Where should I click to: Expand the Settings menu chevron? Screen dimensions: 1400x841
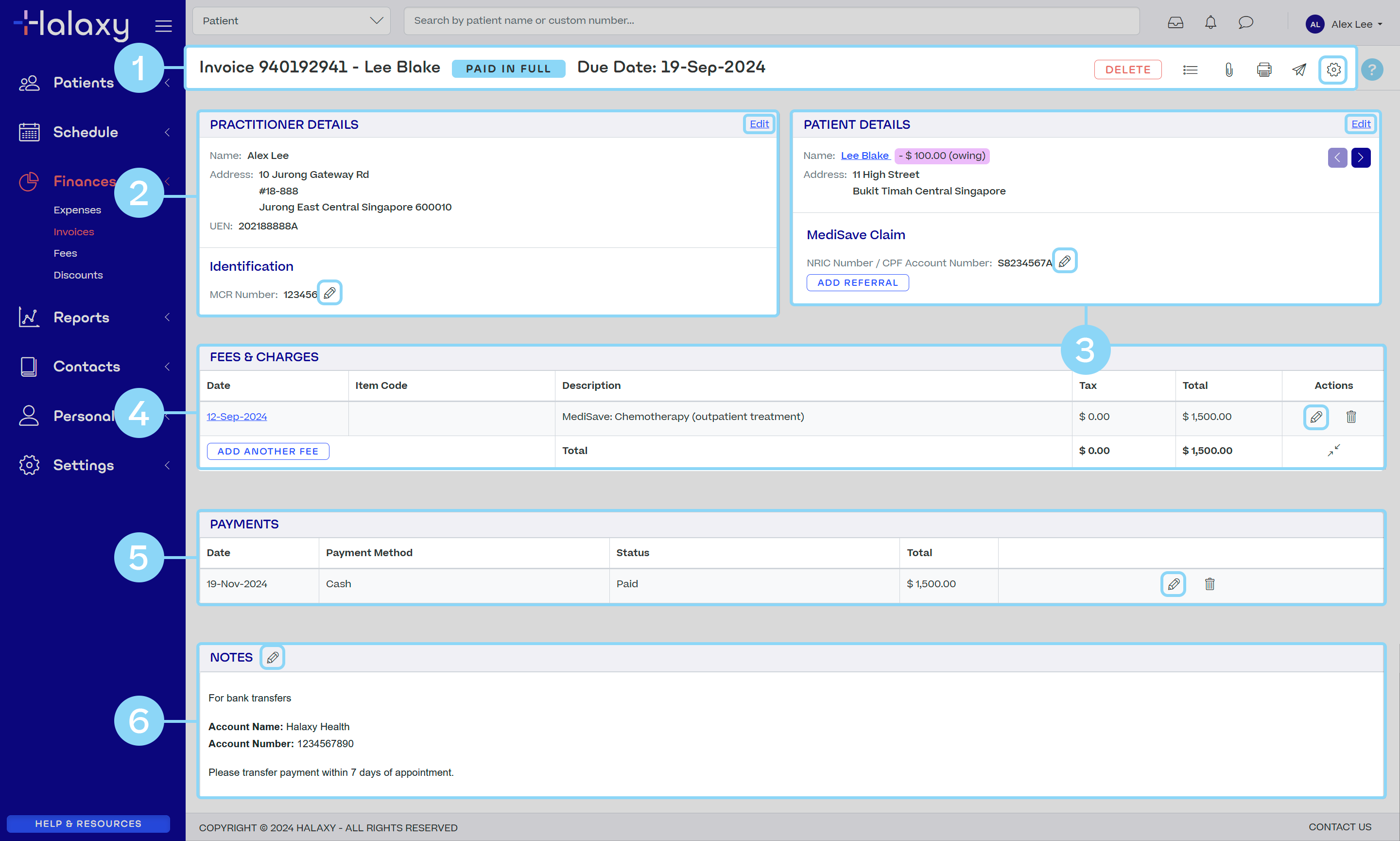(x=167, y=465)
